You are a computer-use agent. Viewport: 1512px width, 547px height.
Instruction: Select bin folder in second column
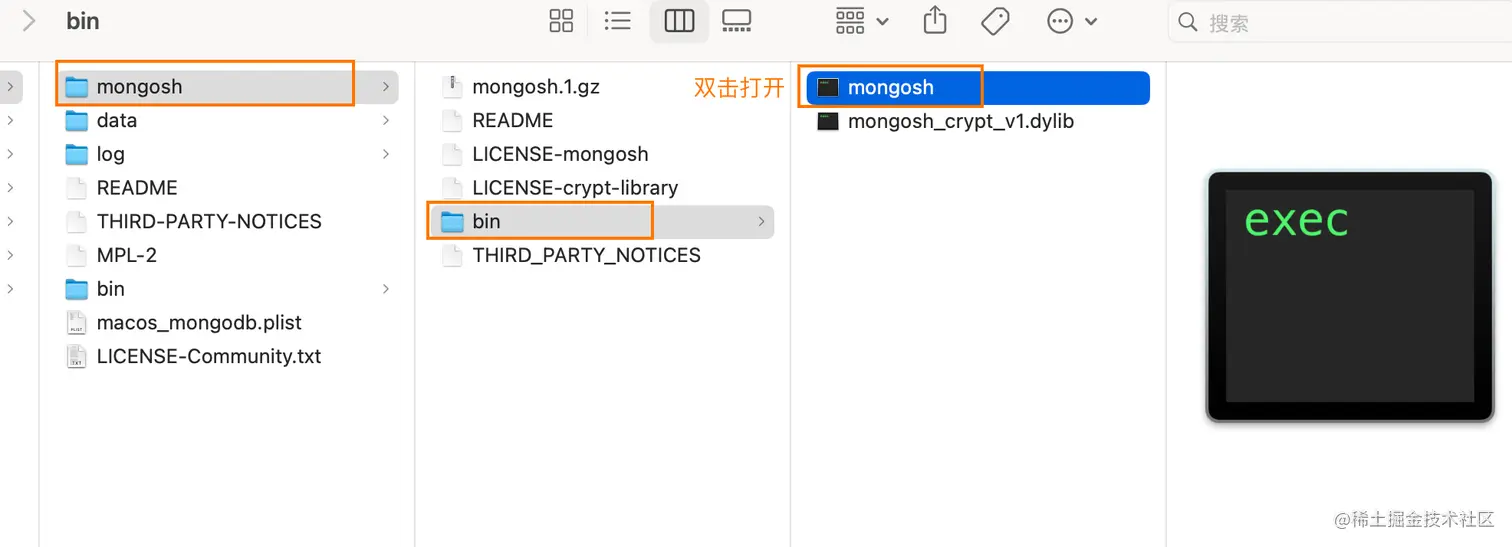point(602,221)
